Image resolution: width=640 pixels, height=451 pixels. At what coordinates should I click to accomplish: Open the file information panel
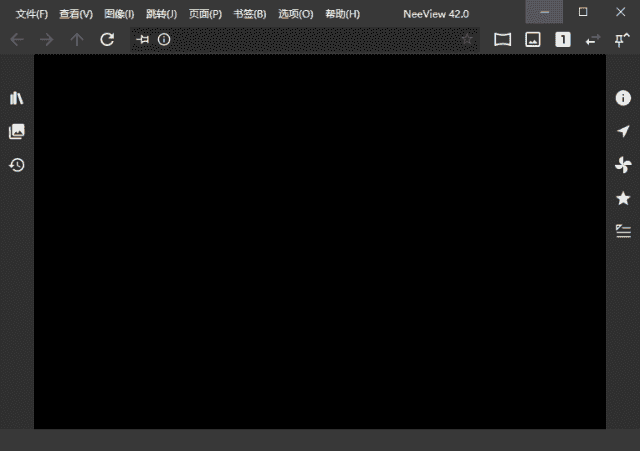tap(623, 98)
